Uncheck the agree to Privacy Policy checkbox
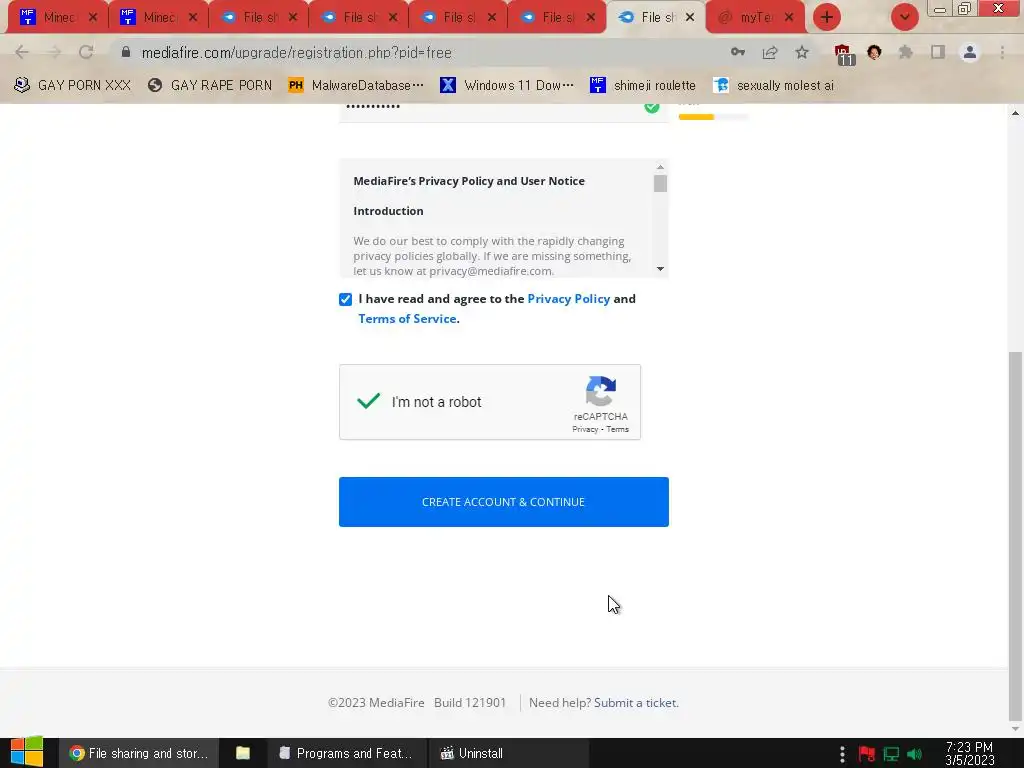The width and height of the screenshot is (1024, 768). (x=345, y=299)
